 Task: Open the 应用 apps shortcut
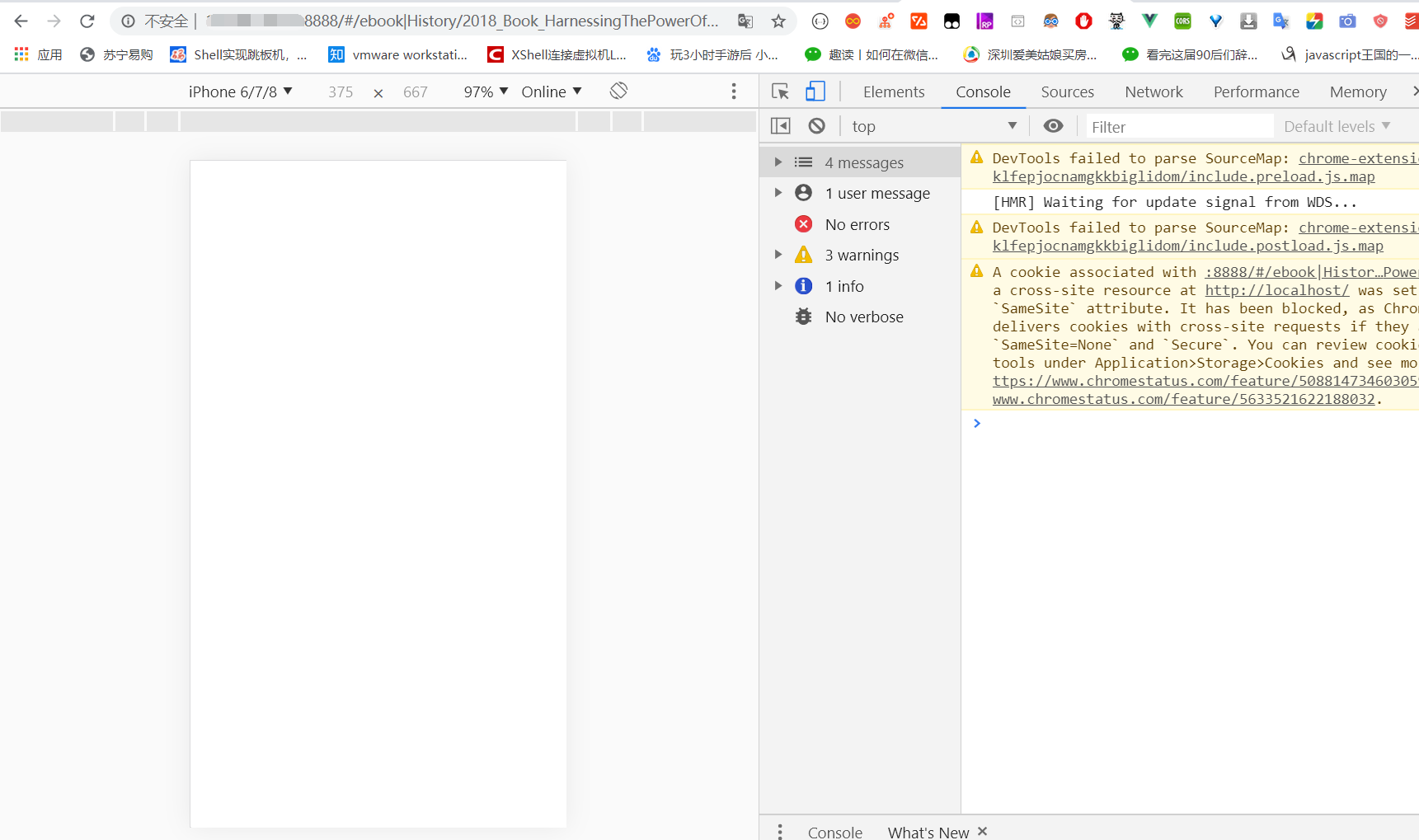(x=38, y=54)
